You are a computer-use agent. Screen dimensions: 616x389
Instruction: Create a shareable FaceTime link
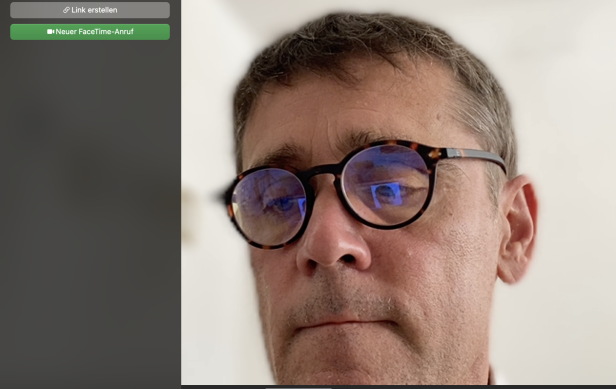90,10
